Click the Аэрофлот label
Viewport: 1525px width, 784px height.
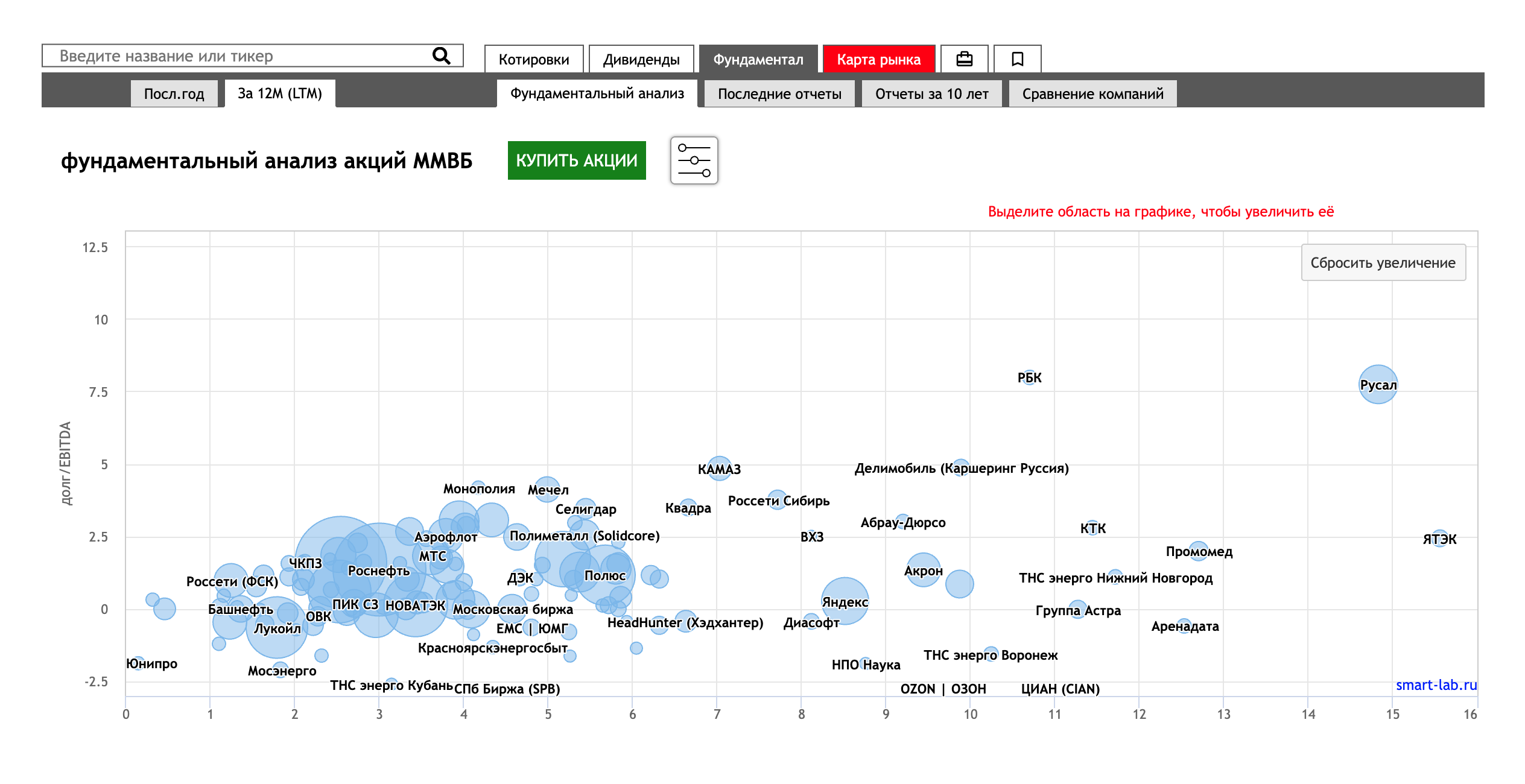[446, 537]
